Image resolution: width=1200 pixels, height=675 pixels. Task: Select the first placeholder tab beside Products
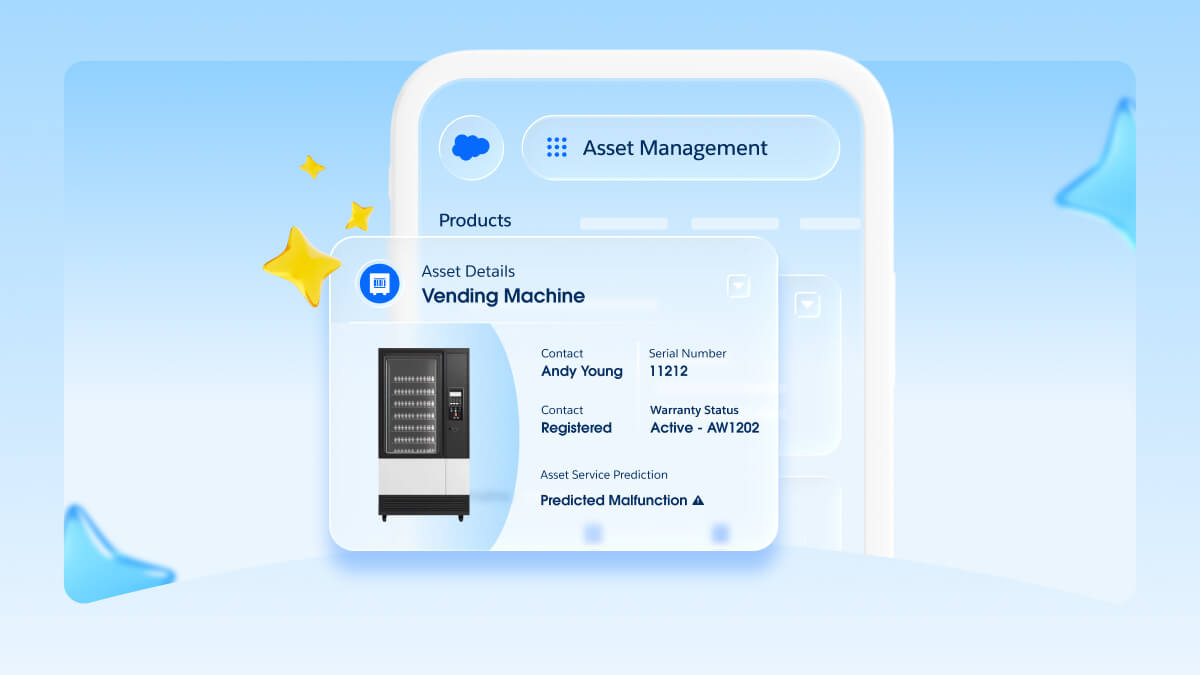623,223
